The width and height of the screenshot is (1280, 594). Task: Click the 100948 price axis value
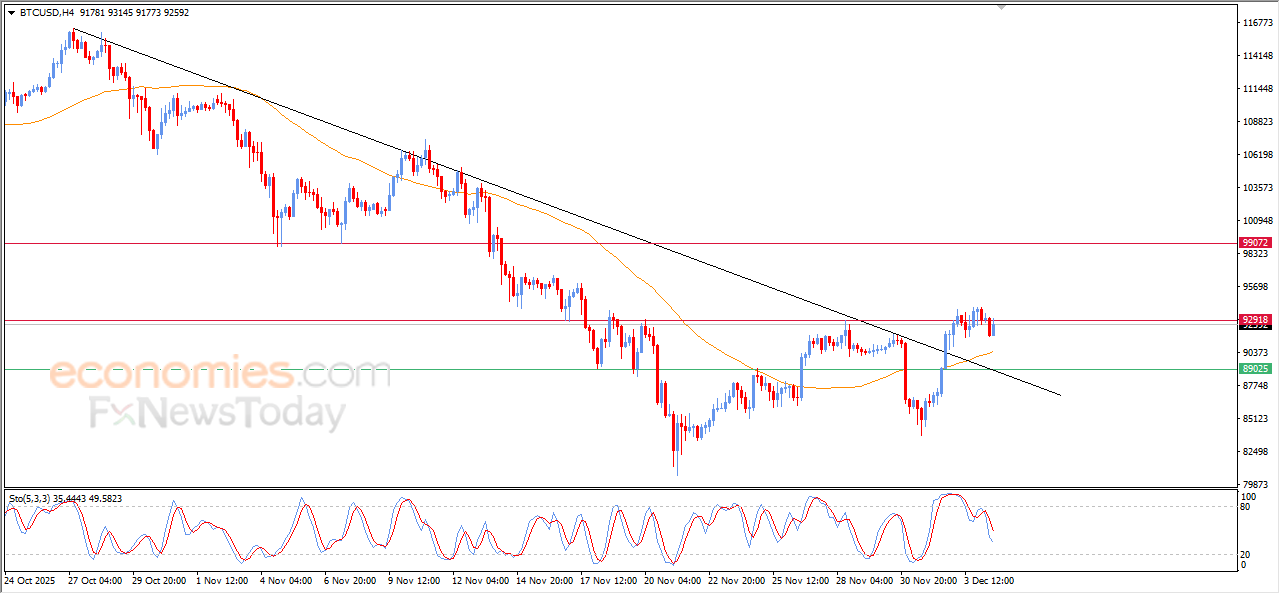pyautogui.click(x=1256, y=221)
